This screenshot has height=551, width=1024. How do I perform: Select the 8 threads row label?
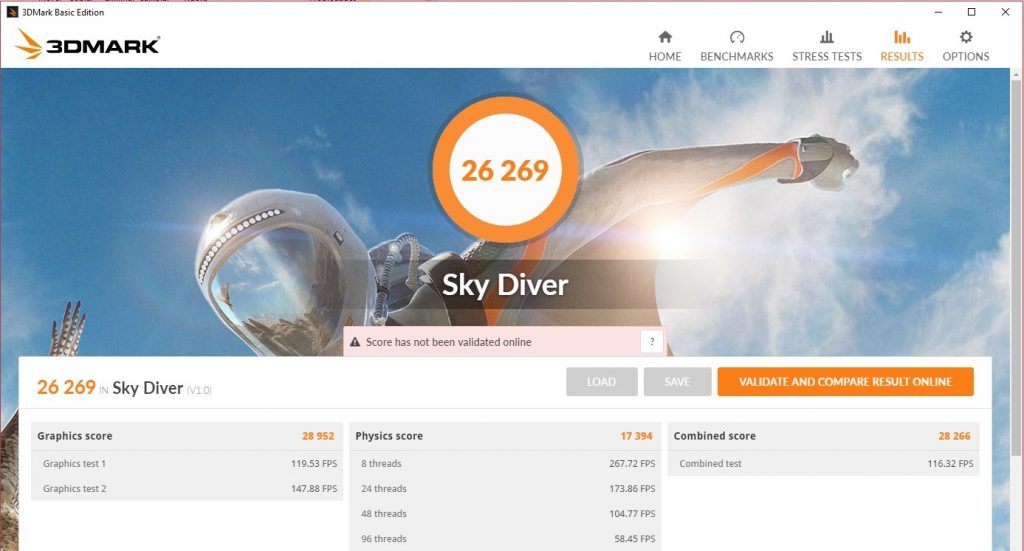tap(381, 464)
